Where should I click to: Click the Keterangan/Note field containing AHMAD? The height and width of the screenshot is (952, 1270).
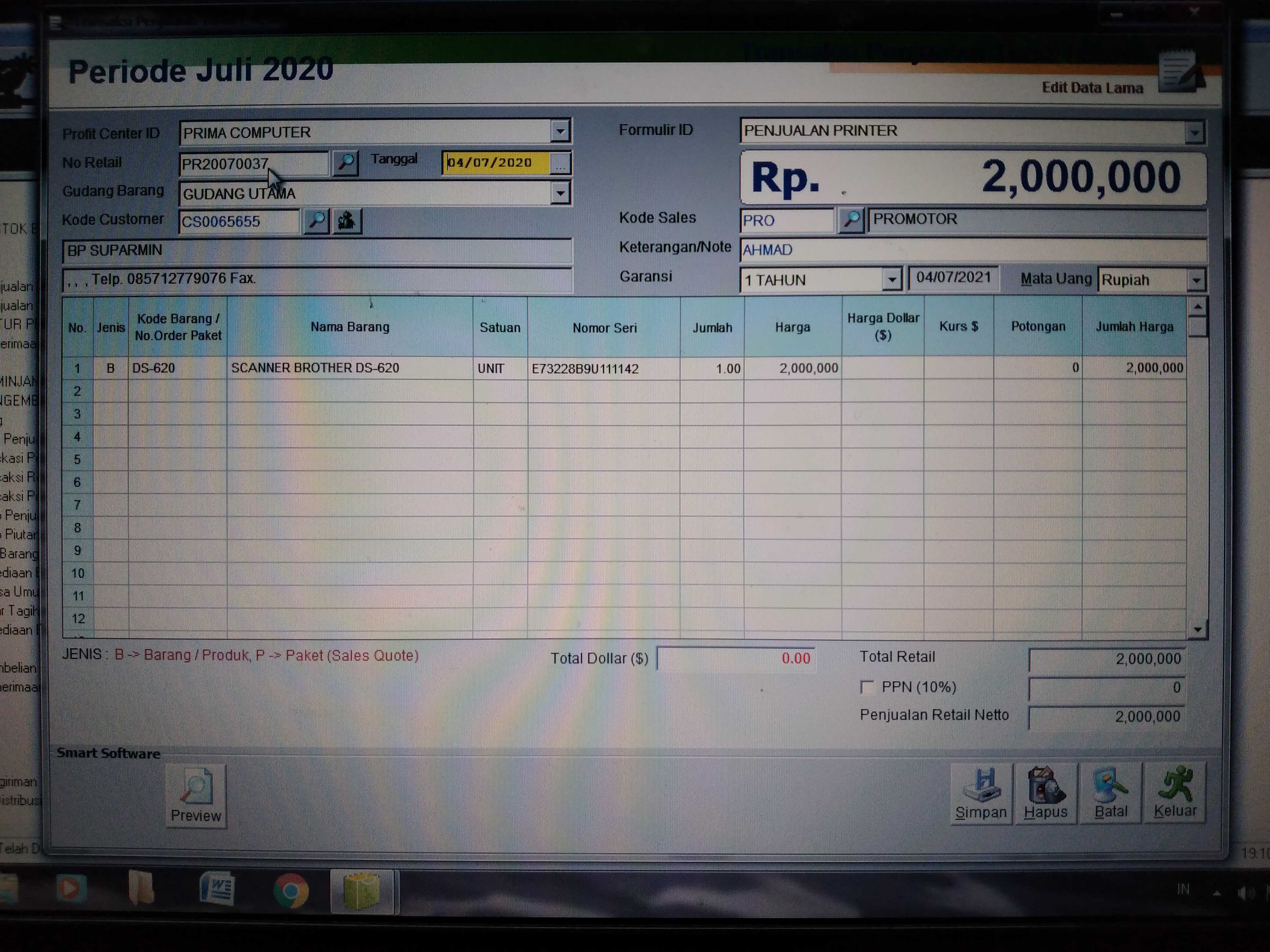click(x=973, y=250)
